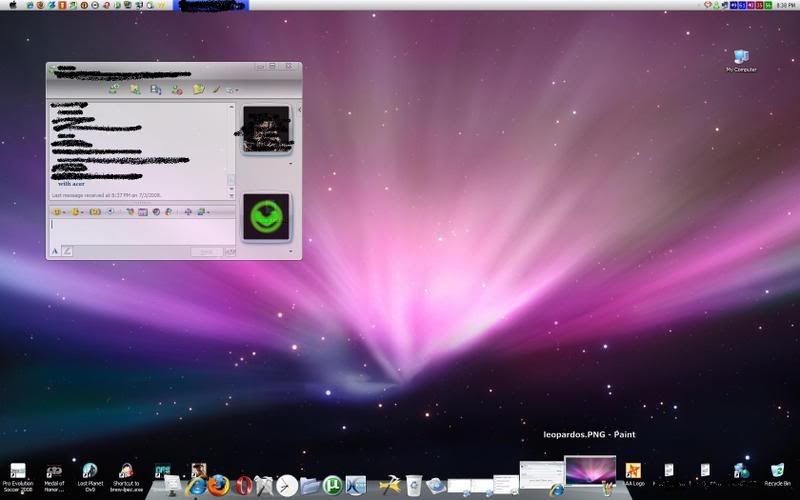Viewport: 800px width, 500px height.
Task: Click your green smiley display picture
Action: pyautogui.click(x=266, y=217)
